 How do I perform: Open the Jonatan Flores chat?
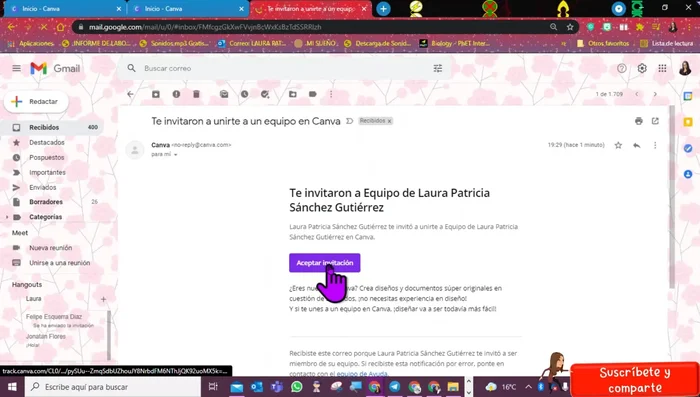(x=46, y=336)
